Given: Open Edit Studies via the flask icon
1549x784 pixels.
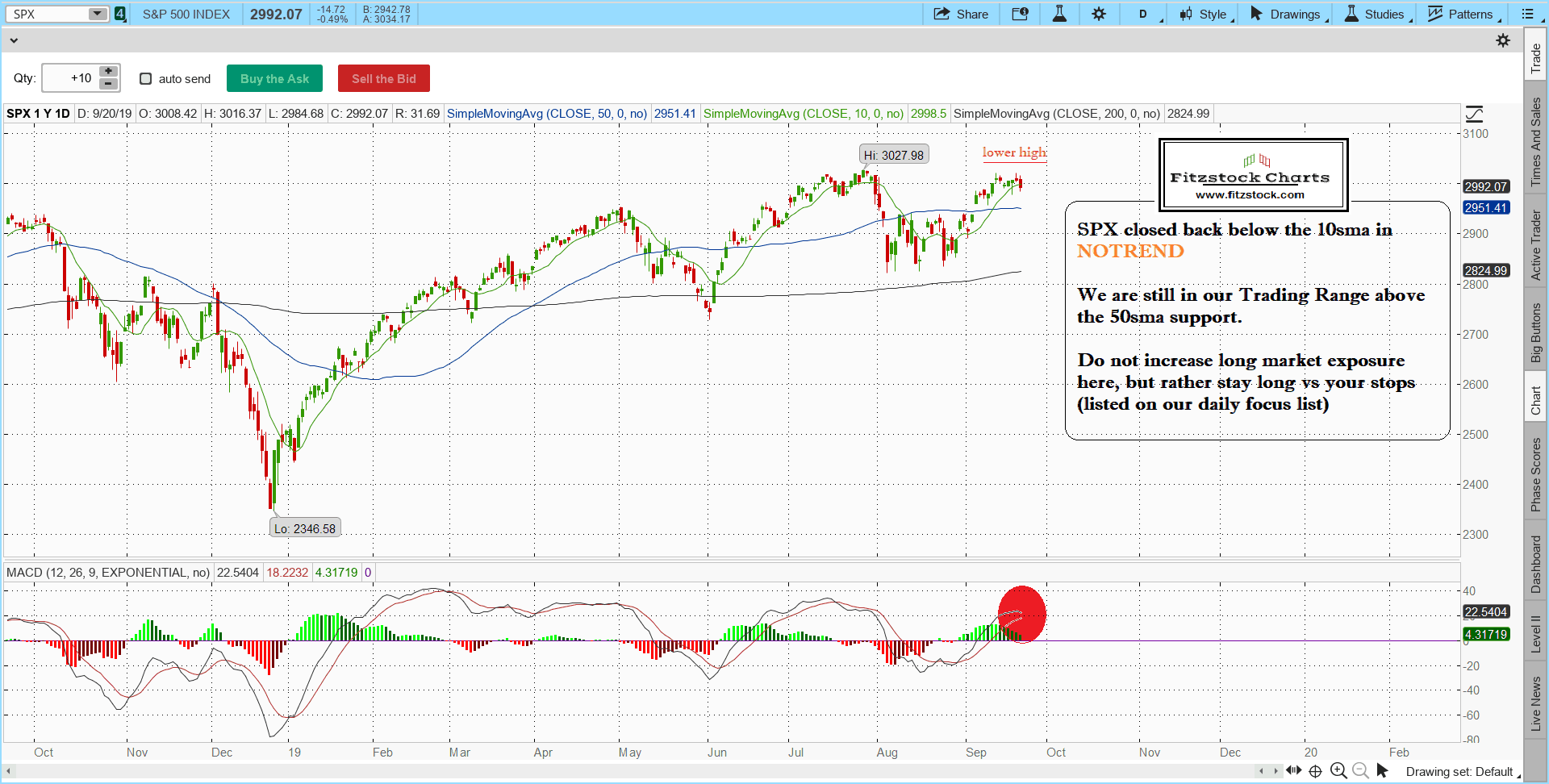Looking at the screenshot, I should (1059, 14).
